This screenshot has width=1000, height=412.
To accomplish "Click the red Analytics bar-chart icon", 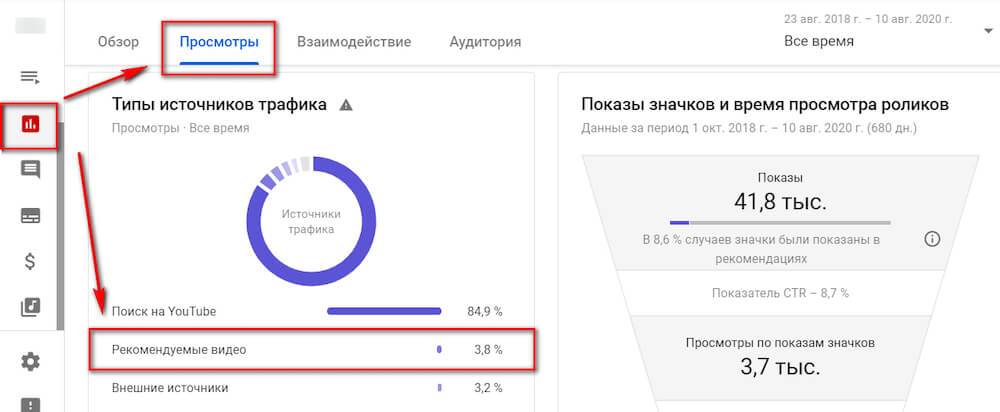I will click(31, 124).
